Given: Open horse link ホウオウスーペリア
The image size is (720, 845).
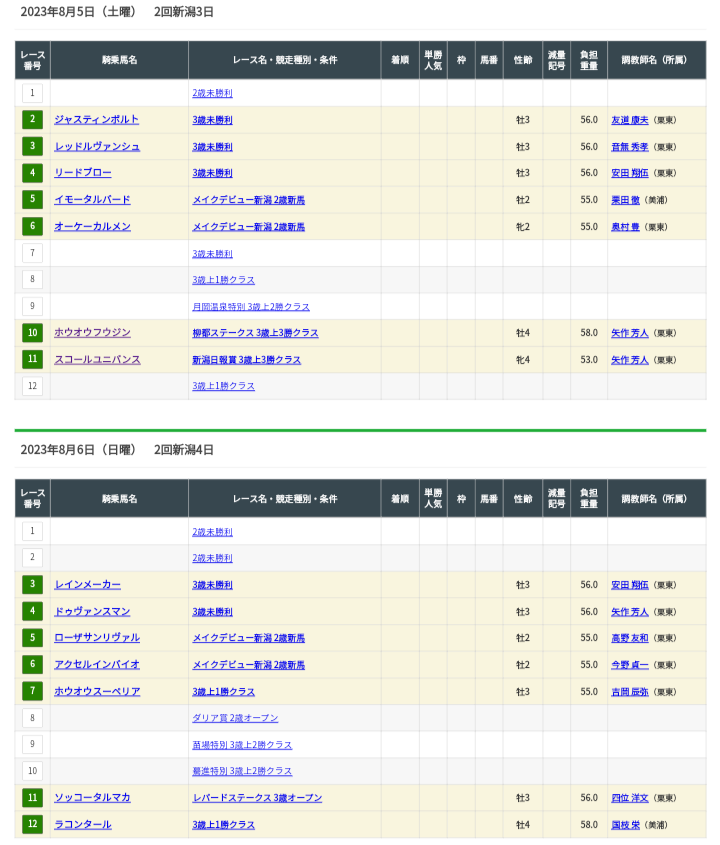Looking at the screenshot, I should (x=97, y=691).
